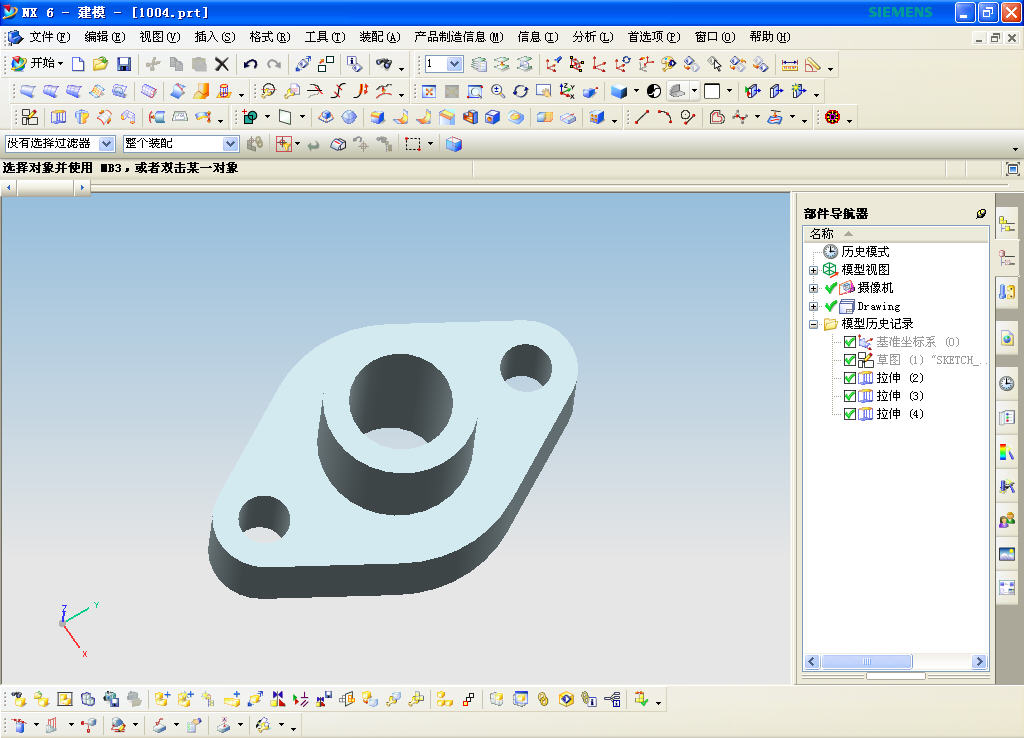The image size is (1024, 738).
Task: Undo the last action
Action: click(250, 64)
